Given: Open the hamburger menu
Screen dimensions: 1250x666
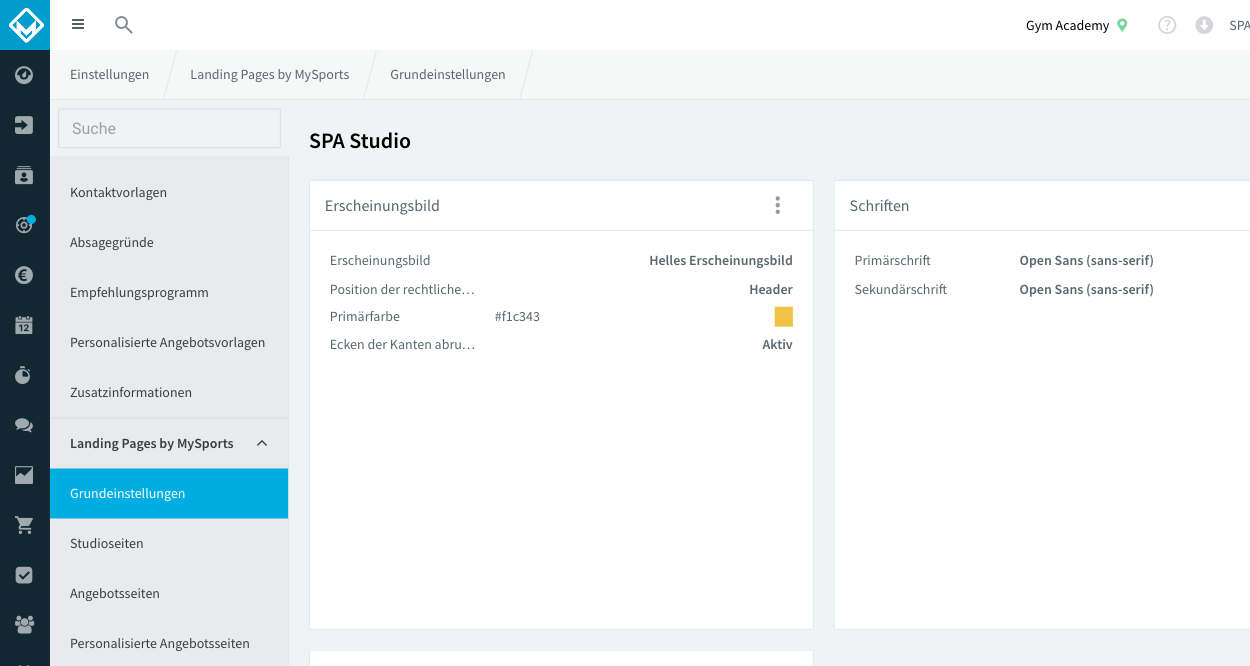Looking at the screenshot, I should point(78,25).
